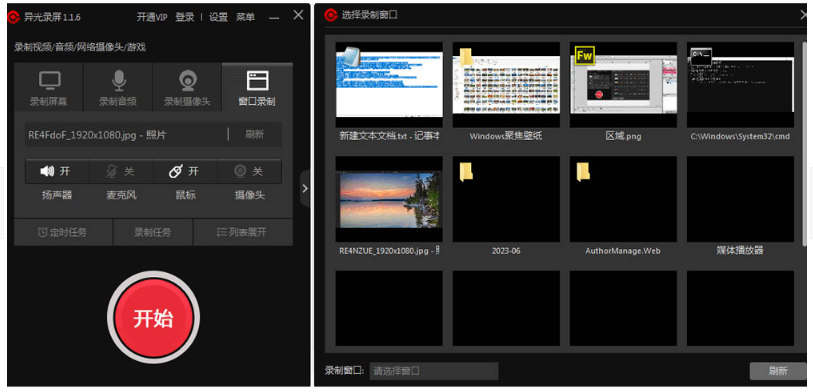The width and height of the screenshot is (813, 392).
Task: Select the 录制摄像头 webcam icon
Action: pyautogui.click(x=187, y=81)
